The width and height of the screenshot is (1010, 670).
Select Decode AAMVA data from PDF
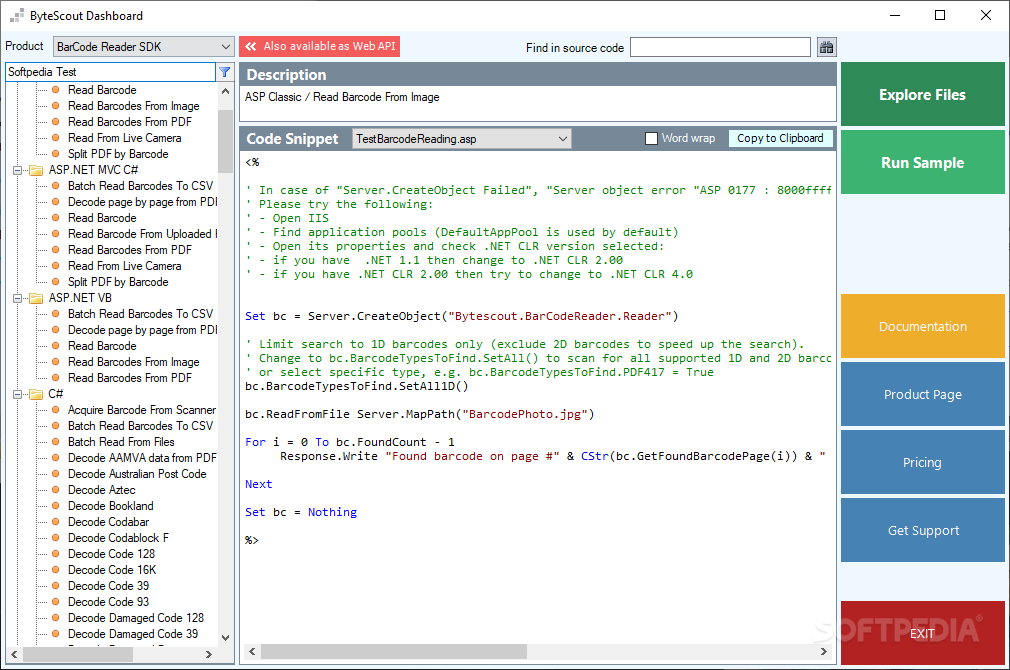pos(142,458)
